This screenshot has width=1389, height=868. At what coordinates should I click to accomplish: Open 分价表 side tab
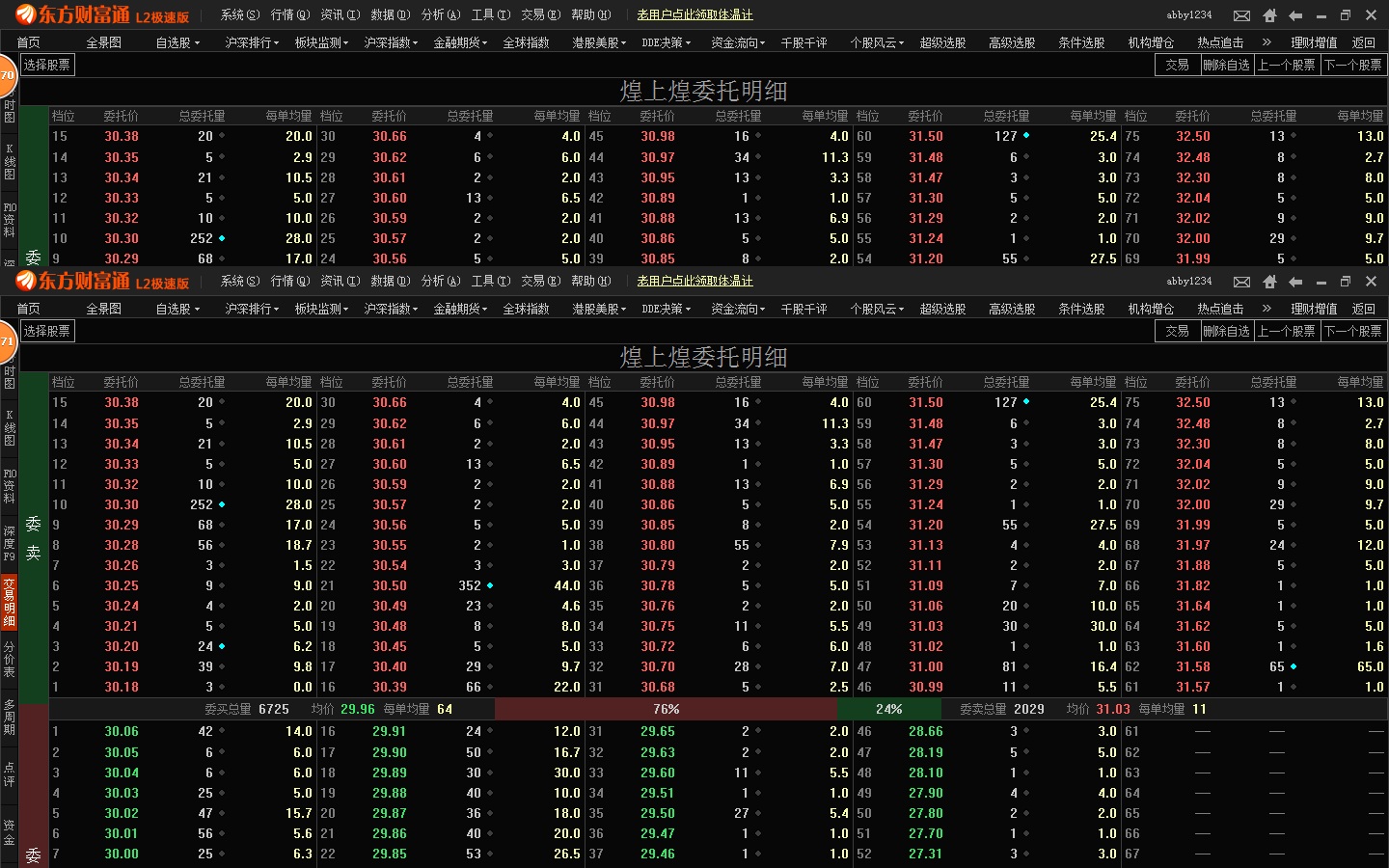click(10, 660)
